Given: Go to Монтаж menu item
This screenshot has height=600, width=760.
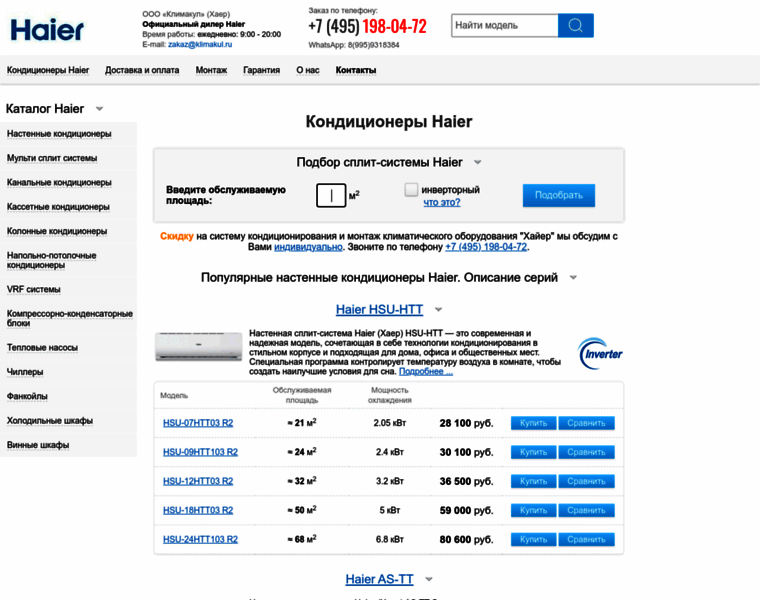Looking at the screenshot, I should 211,70.
